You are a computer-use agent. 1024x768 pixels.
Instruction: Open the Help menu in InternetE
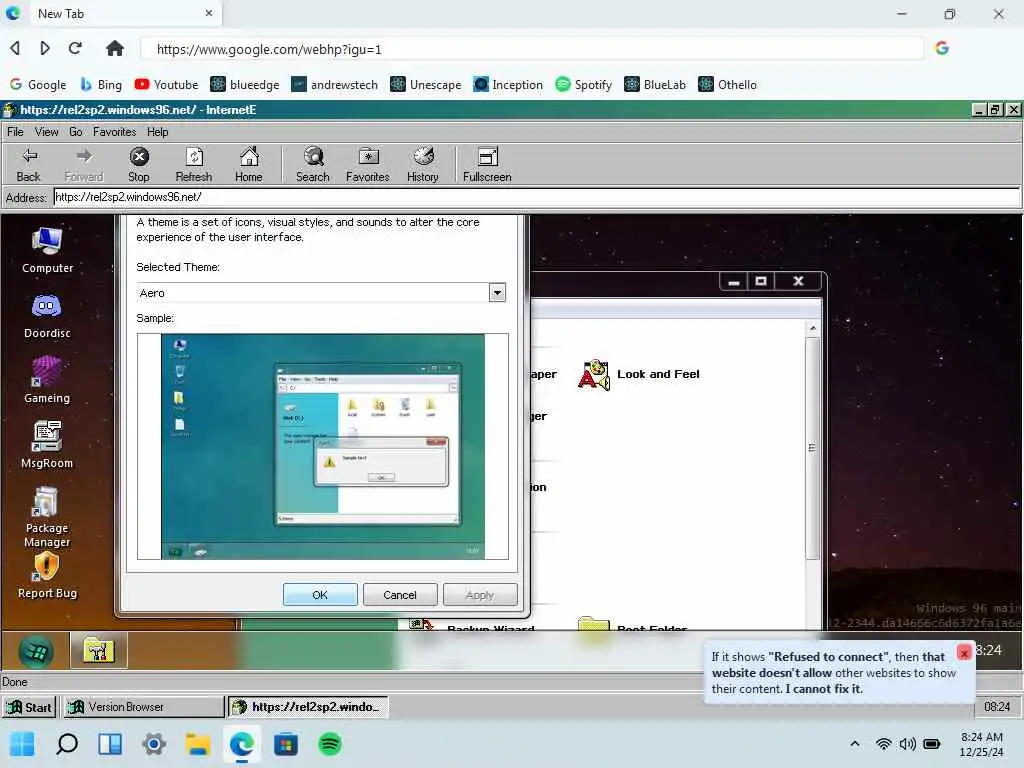[157, 132]
